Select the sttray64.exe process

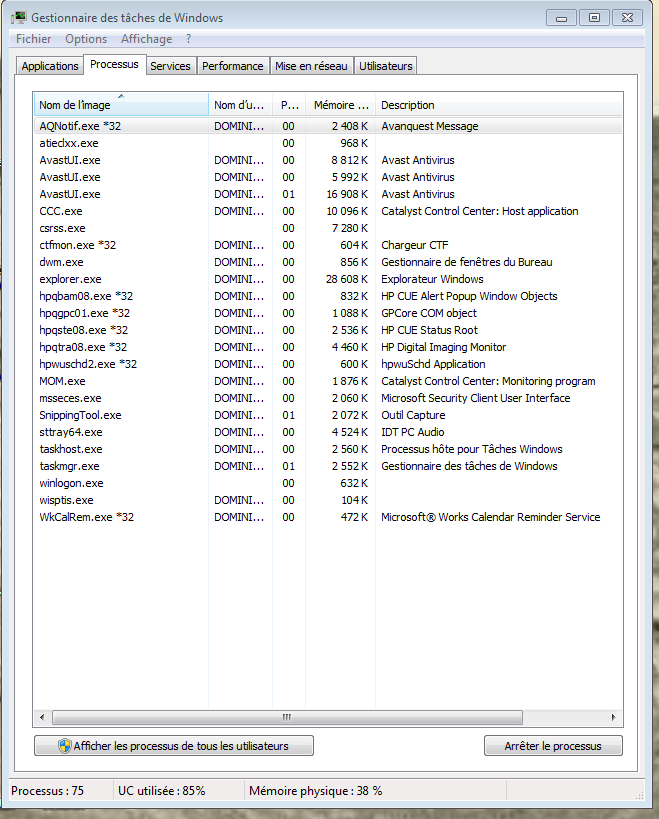pyautogui.click(x=328, y=432)
